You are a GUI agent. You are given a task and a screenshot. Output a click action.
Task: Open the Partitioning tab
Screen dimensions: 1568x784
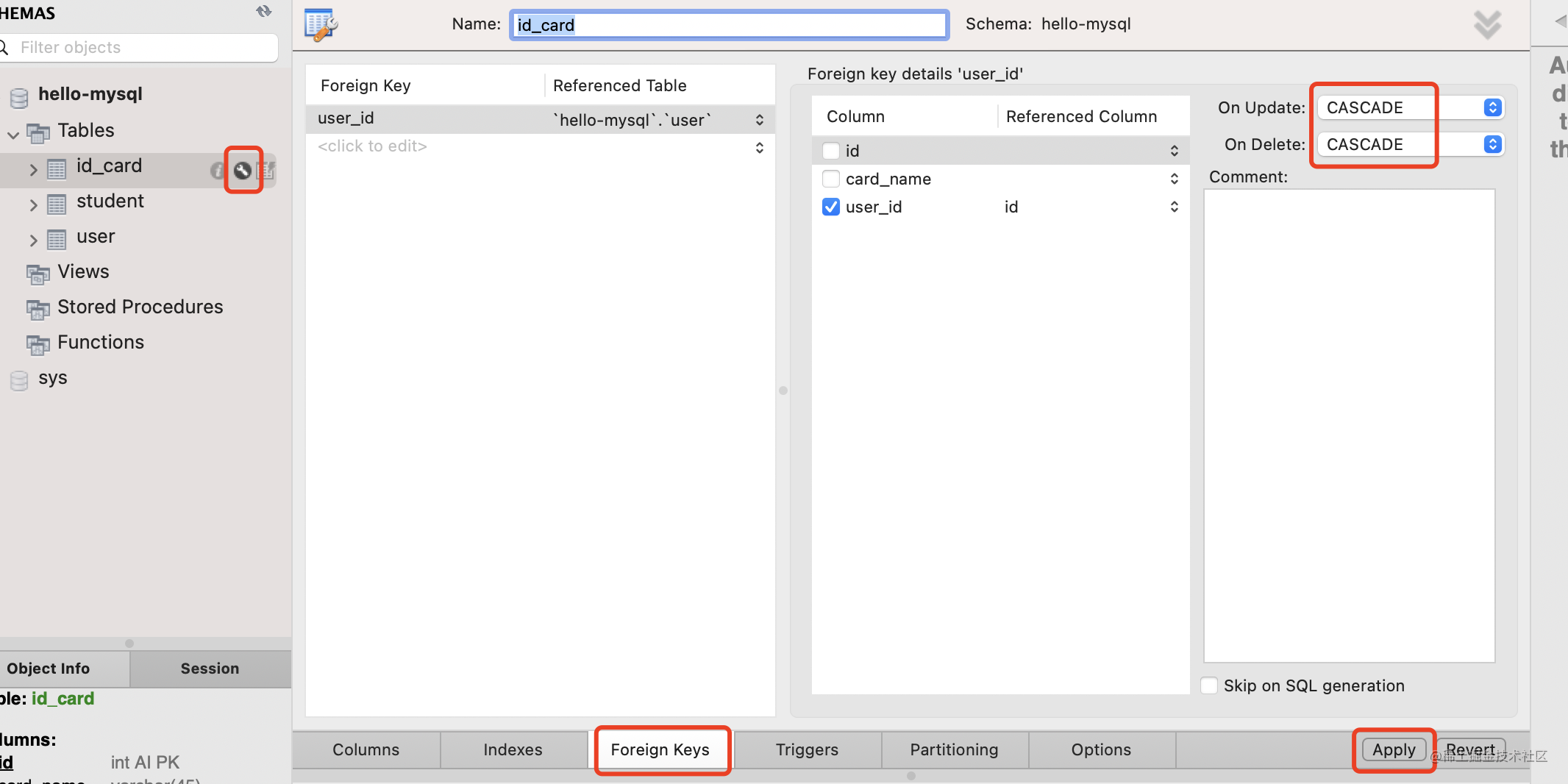(x=955, y=749)
